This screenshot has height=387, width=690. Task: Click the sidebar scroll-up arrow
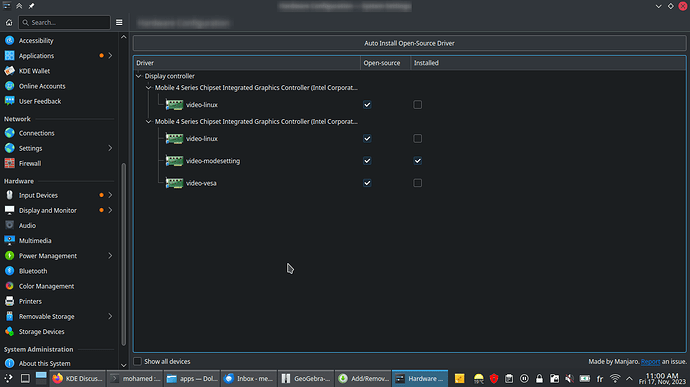point(124,37)
